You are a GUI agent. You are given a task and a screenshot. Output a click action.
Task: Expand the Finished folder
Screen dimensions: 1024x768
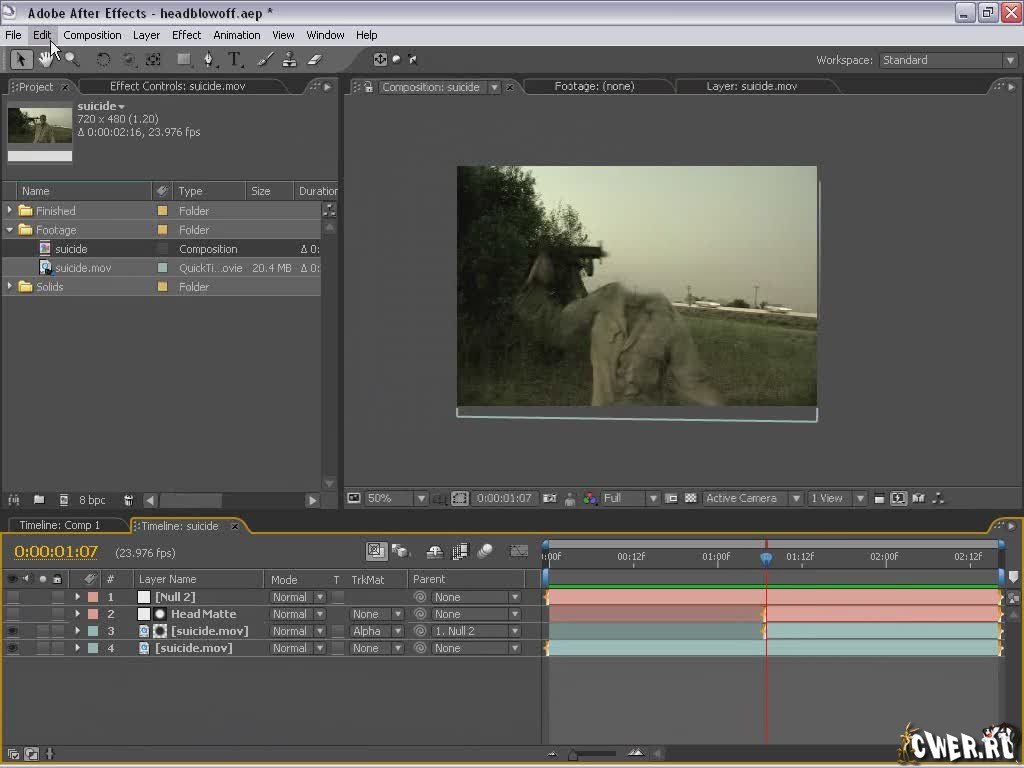[11, 211]
